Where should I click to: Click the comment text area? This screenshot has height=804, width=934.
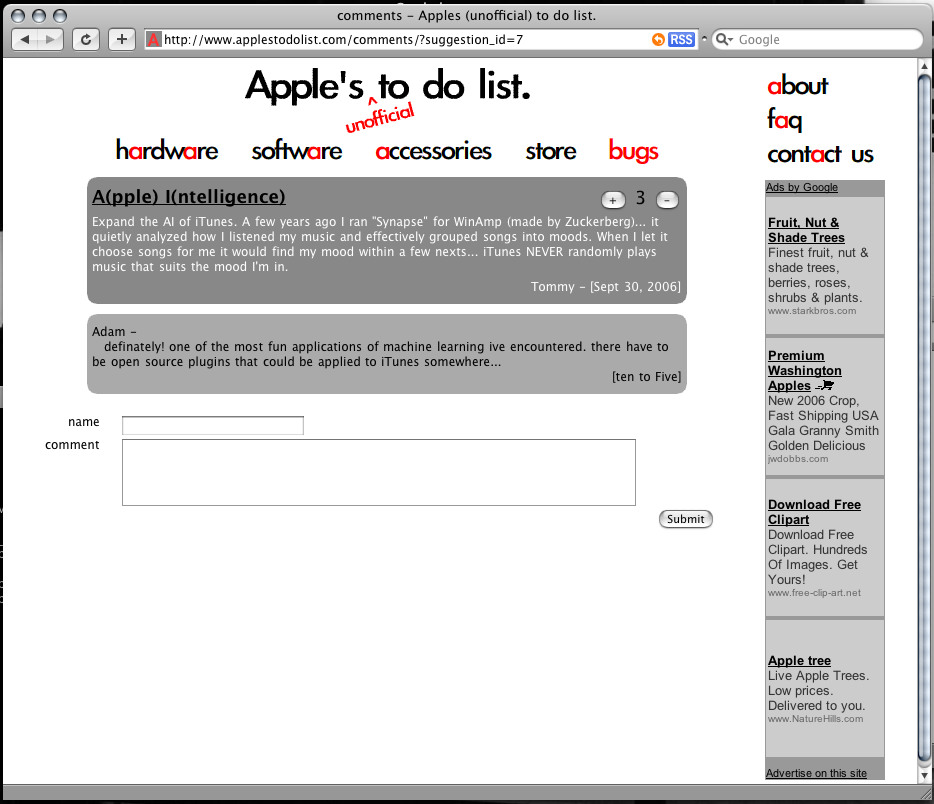[x=379, y=472]
